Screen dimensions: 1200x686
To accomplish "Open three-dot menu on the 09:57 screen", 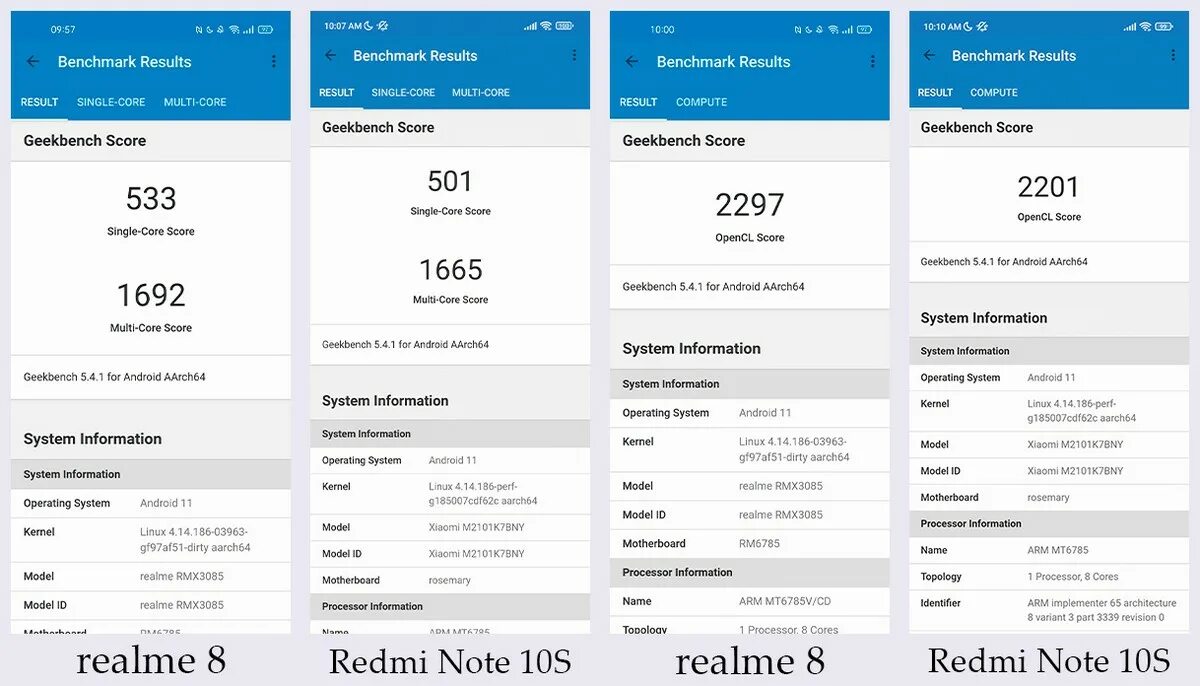I will click(x=274, y=62).
